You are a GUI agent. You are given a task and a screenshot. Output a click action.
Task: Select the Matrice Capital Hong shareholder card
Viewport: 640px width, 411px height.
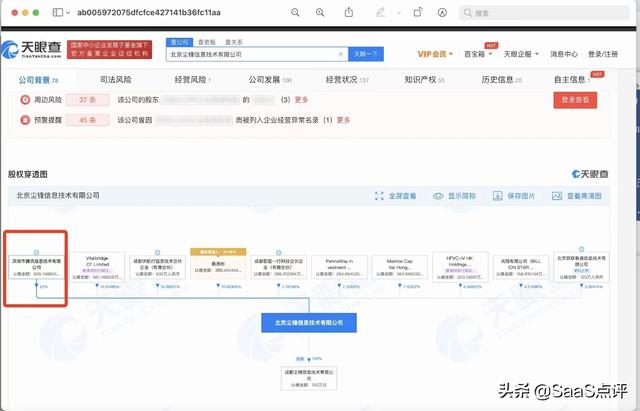tap(400, 267)
